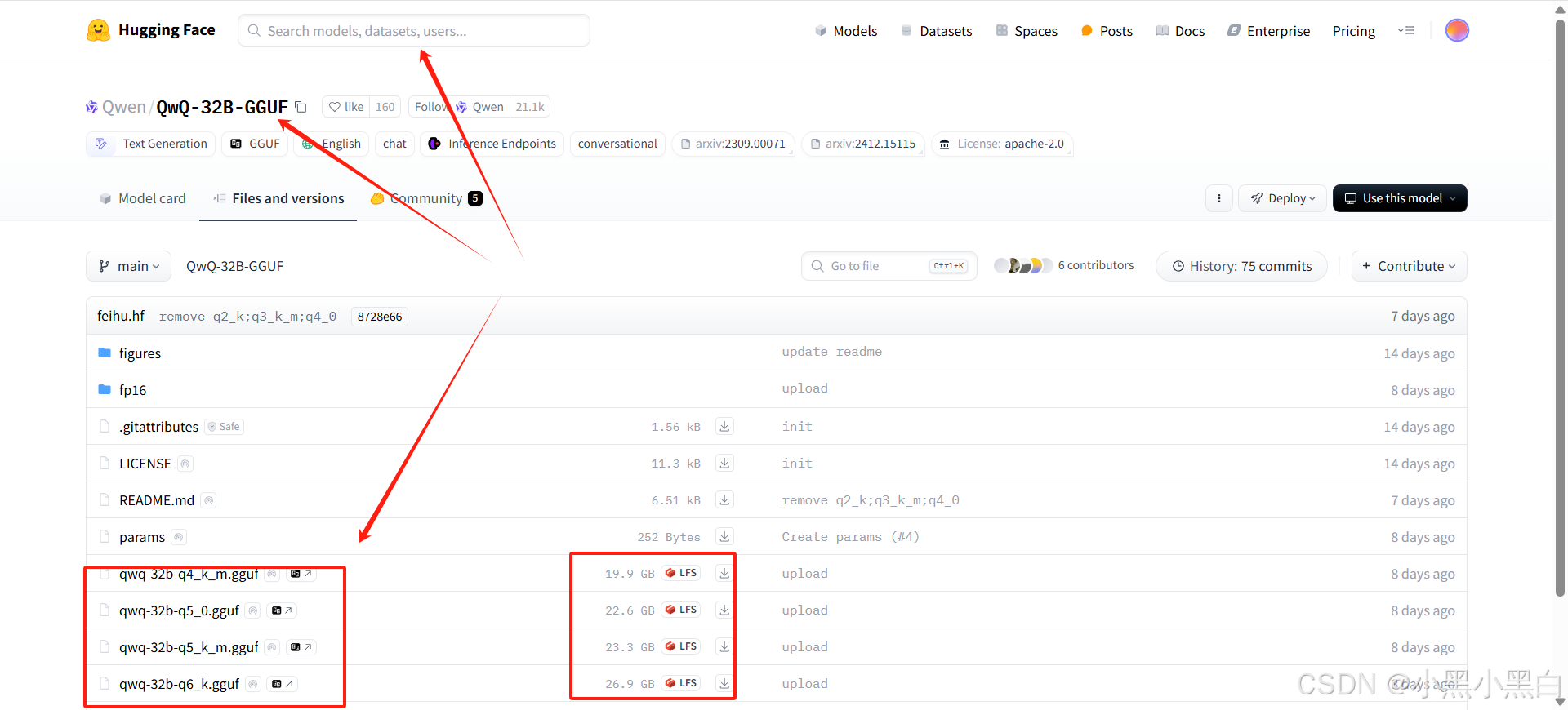
Task: Open the feihu.hf author link
Action: click(x=121, y=316)
